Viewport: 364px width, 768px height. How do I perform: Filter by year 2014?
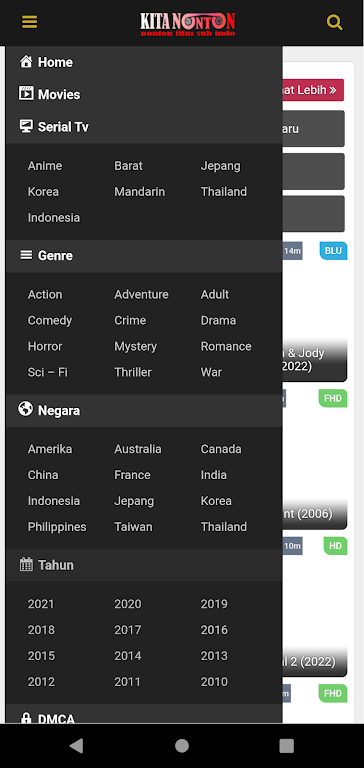128,656
